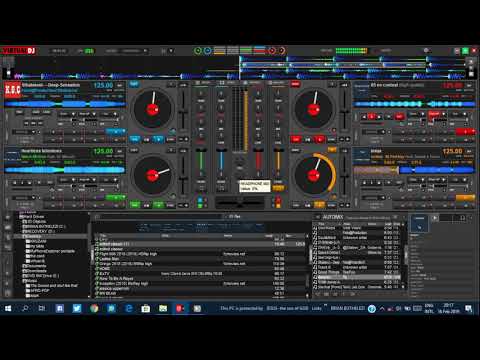This screenshot has width=480, height=360.
Task: Click the preview play button in the info panel
Action: click(435, 218)
